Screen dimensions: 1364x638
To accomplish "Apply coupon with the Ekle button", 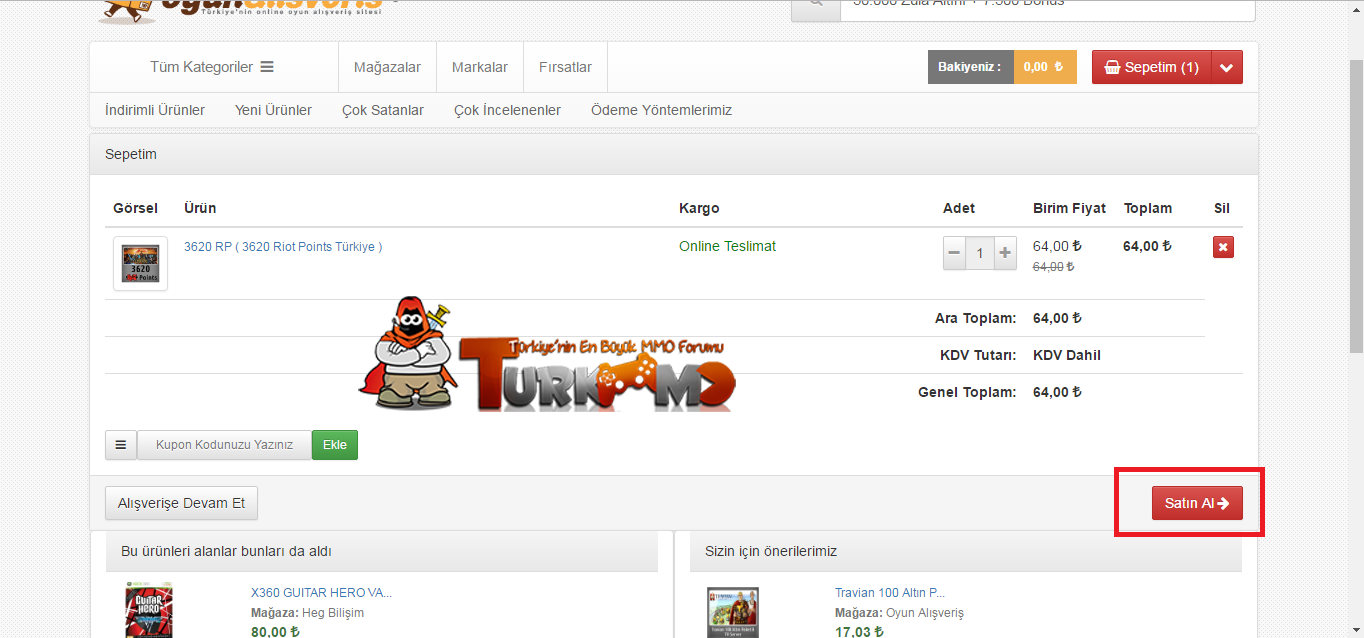I will coord(335,445).
